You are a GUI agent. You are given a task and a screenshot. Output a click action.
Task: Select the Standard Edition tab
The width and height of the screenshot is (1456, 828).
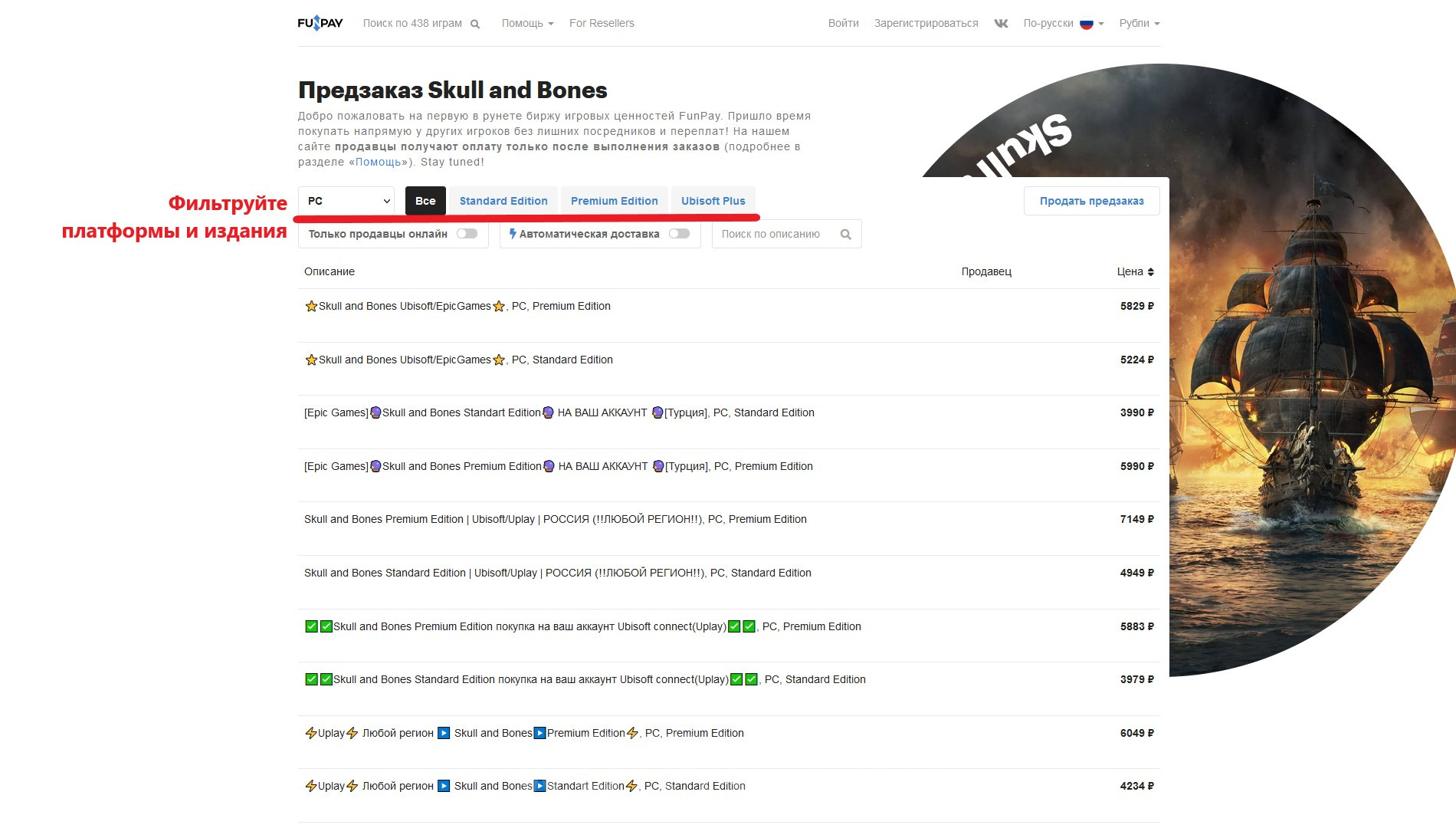[x=503, y=201]
